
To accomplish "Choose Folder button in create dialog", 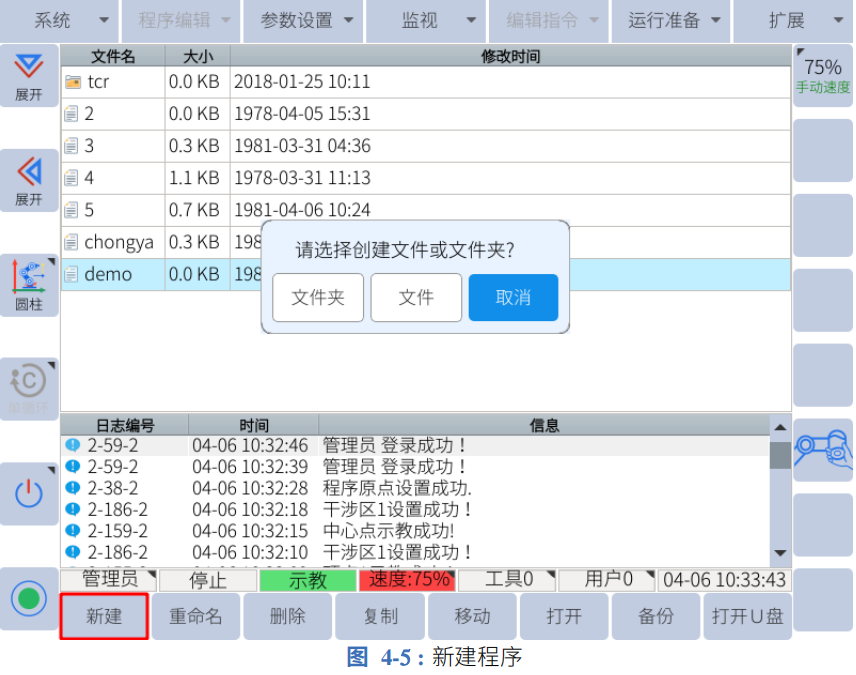I will (x=318, y=298).
